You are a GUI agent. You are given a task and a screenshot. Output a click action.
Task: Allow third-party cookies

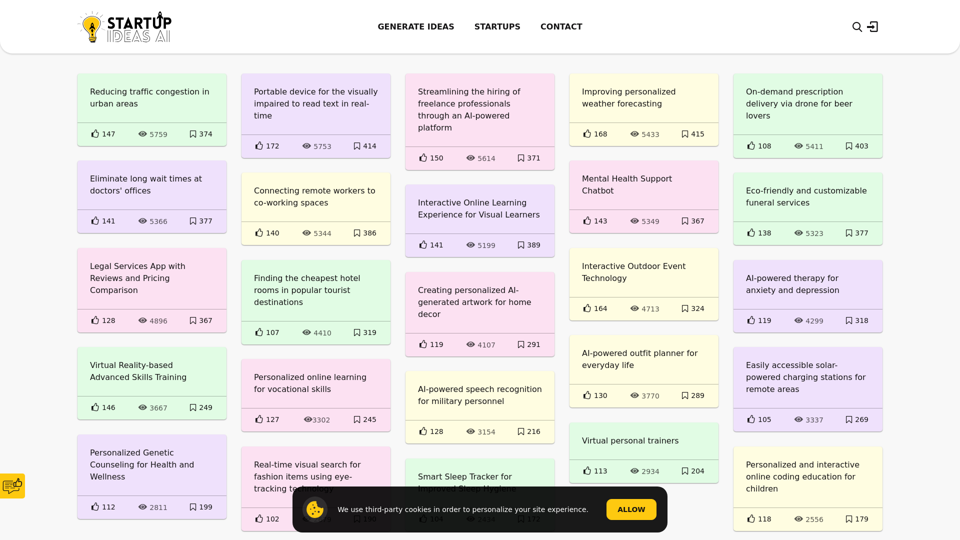631,509
